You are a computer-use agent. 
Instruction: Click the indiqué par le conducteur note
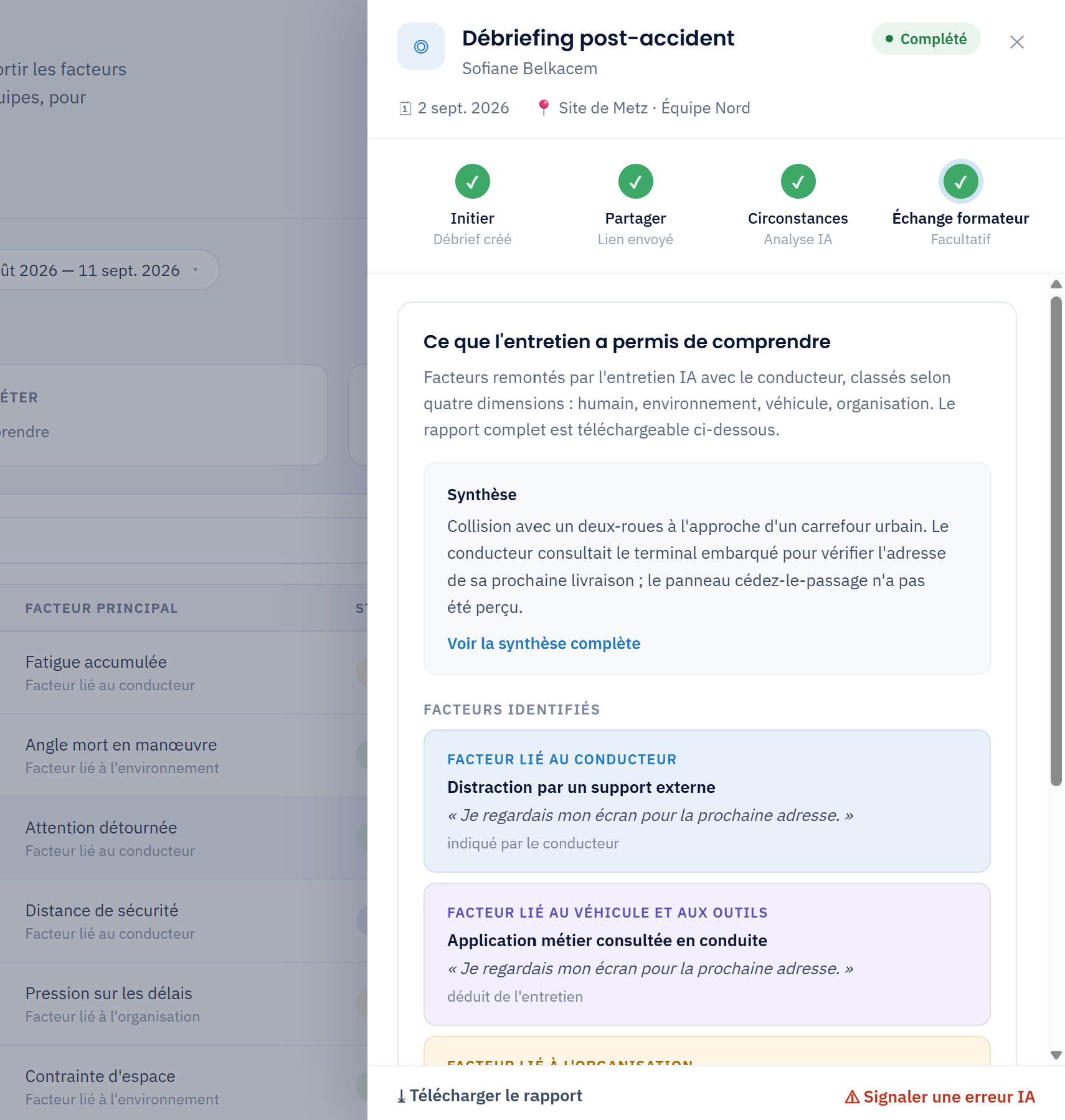pyautogui.click(x=533, y=843)
